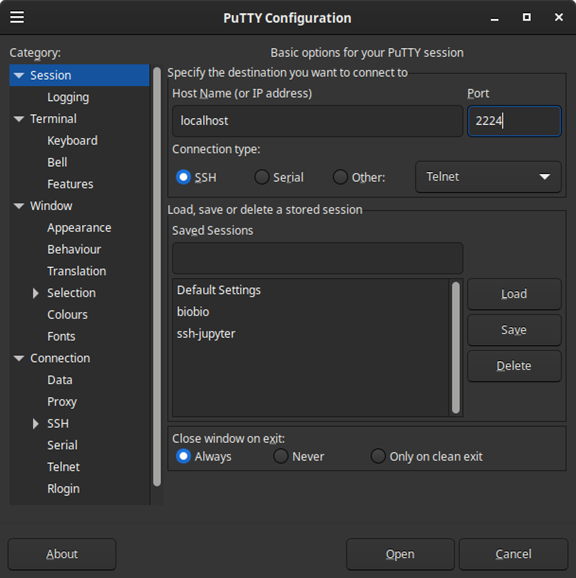Collapse the Session tree node arrow
The image size is (576, 578).
tap(19, 76)
